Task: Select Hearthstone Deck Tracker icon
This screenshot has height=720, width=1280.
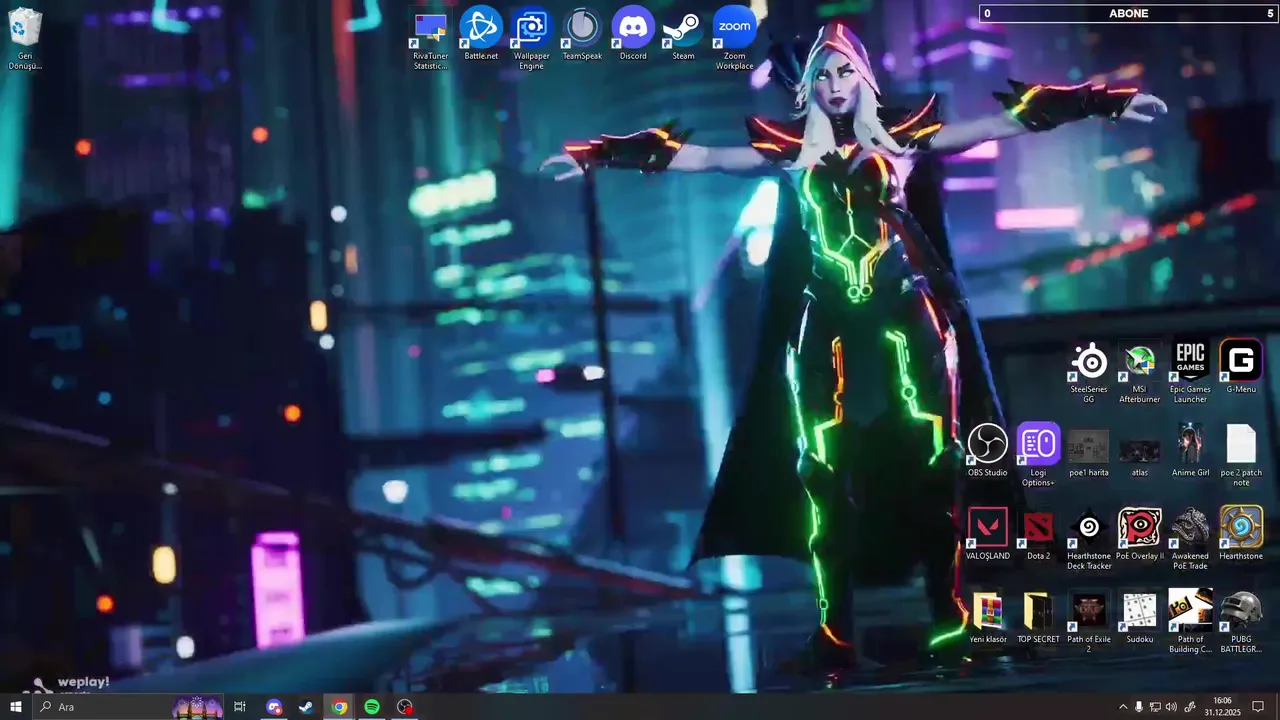Action: tap(1088, 539)
